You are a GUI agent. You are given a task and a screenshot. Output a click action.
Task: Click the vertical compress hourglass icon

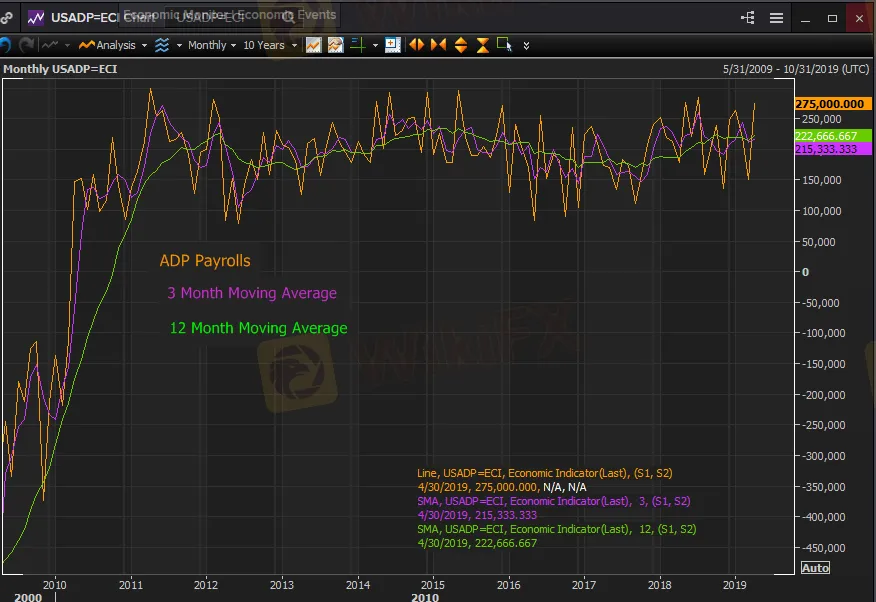point(482,45)
